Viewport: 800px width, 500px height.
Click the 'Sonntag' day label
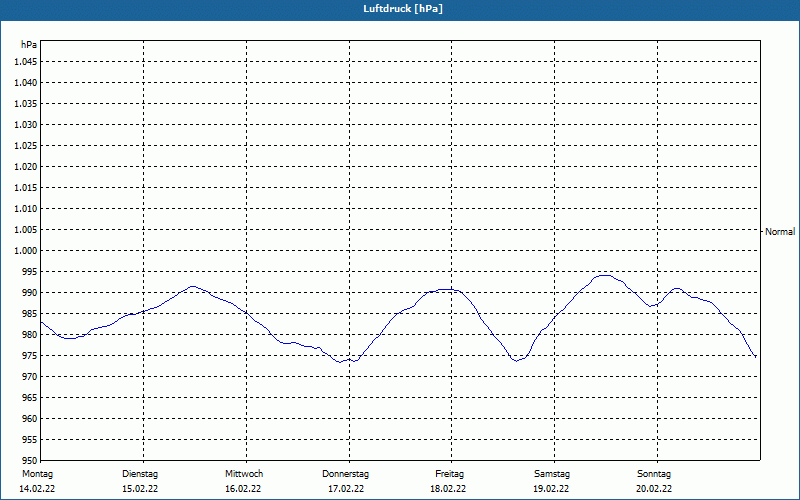pos(654,474)
